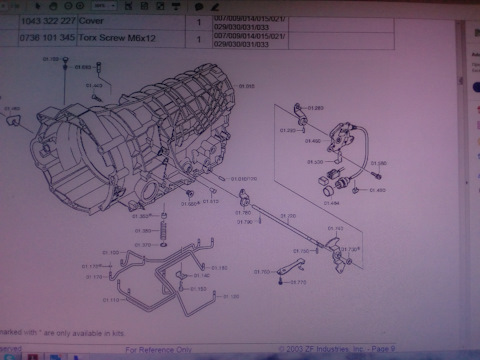Click the Cover part row
The height and width of the screenshot is (360, 480).
pos(197,22)
